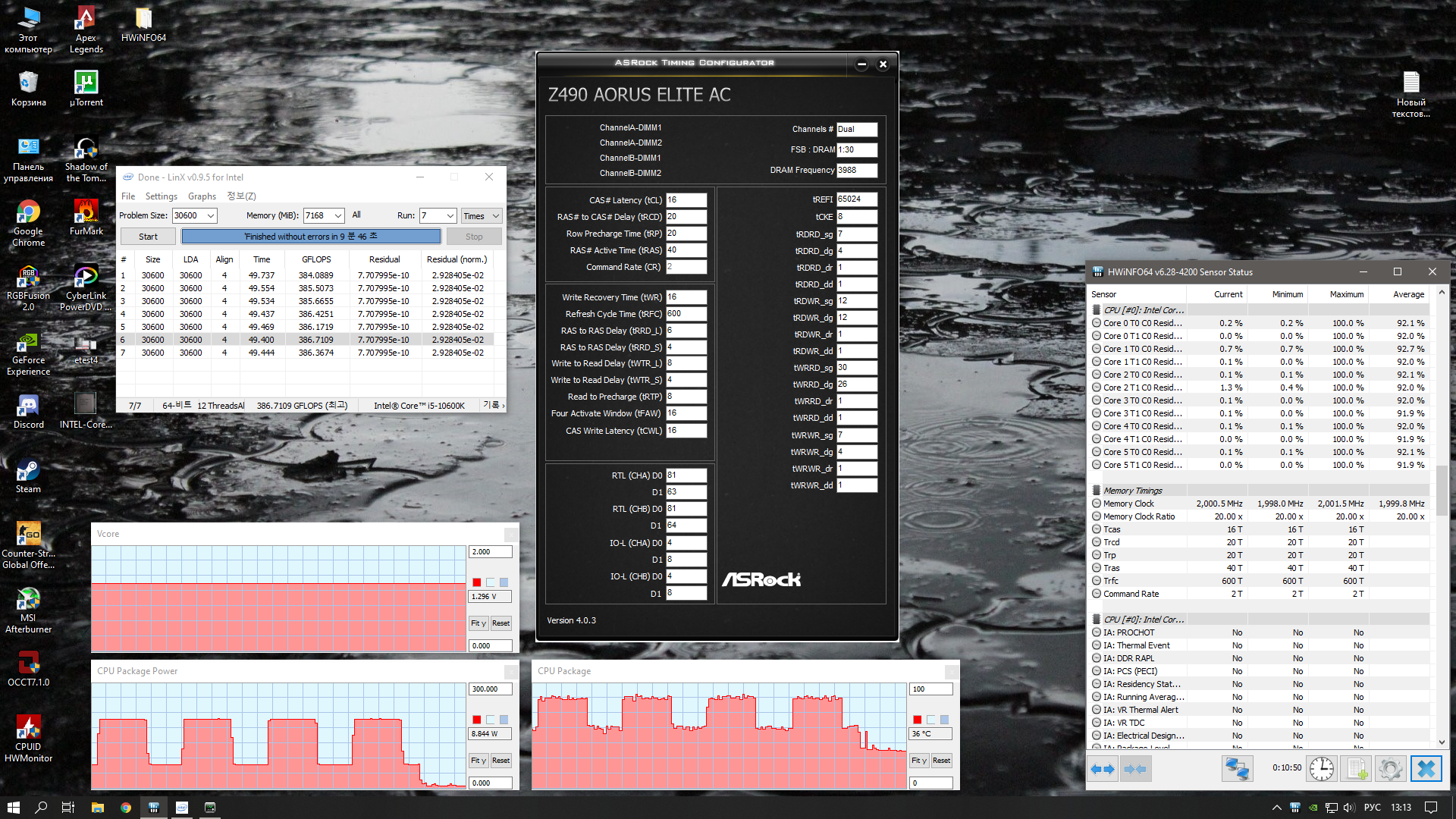Click Reset on the Vcore graph
1456x819 pixels.
pos(500,623)
